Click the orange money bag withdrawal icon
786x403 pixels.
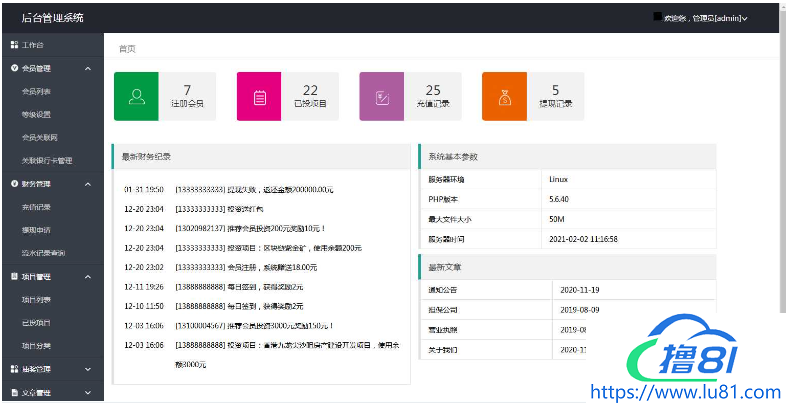[x=505, y=96]
